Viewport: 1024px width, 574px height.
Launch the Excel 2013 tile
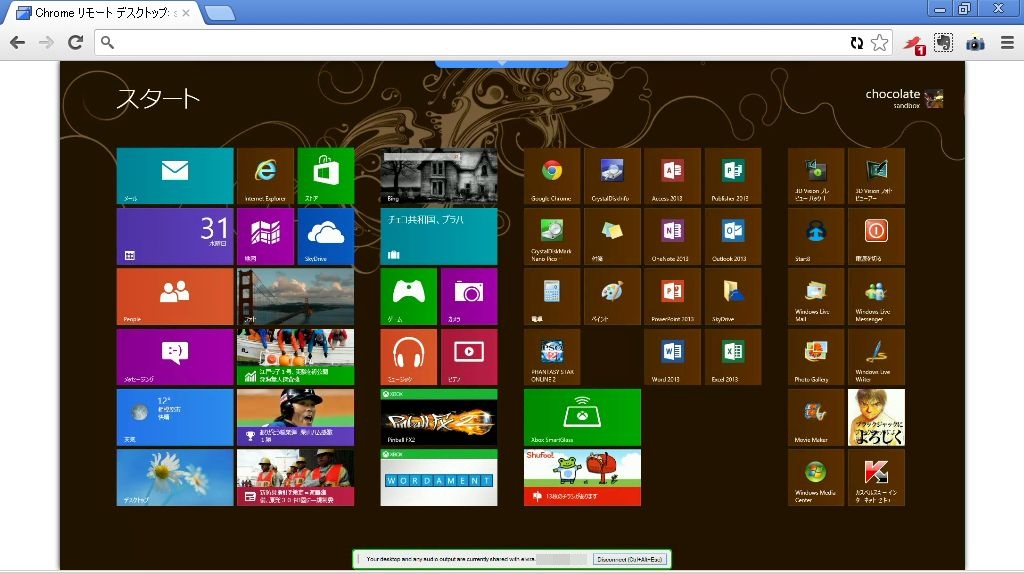pos(733,357)
